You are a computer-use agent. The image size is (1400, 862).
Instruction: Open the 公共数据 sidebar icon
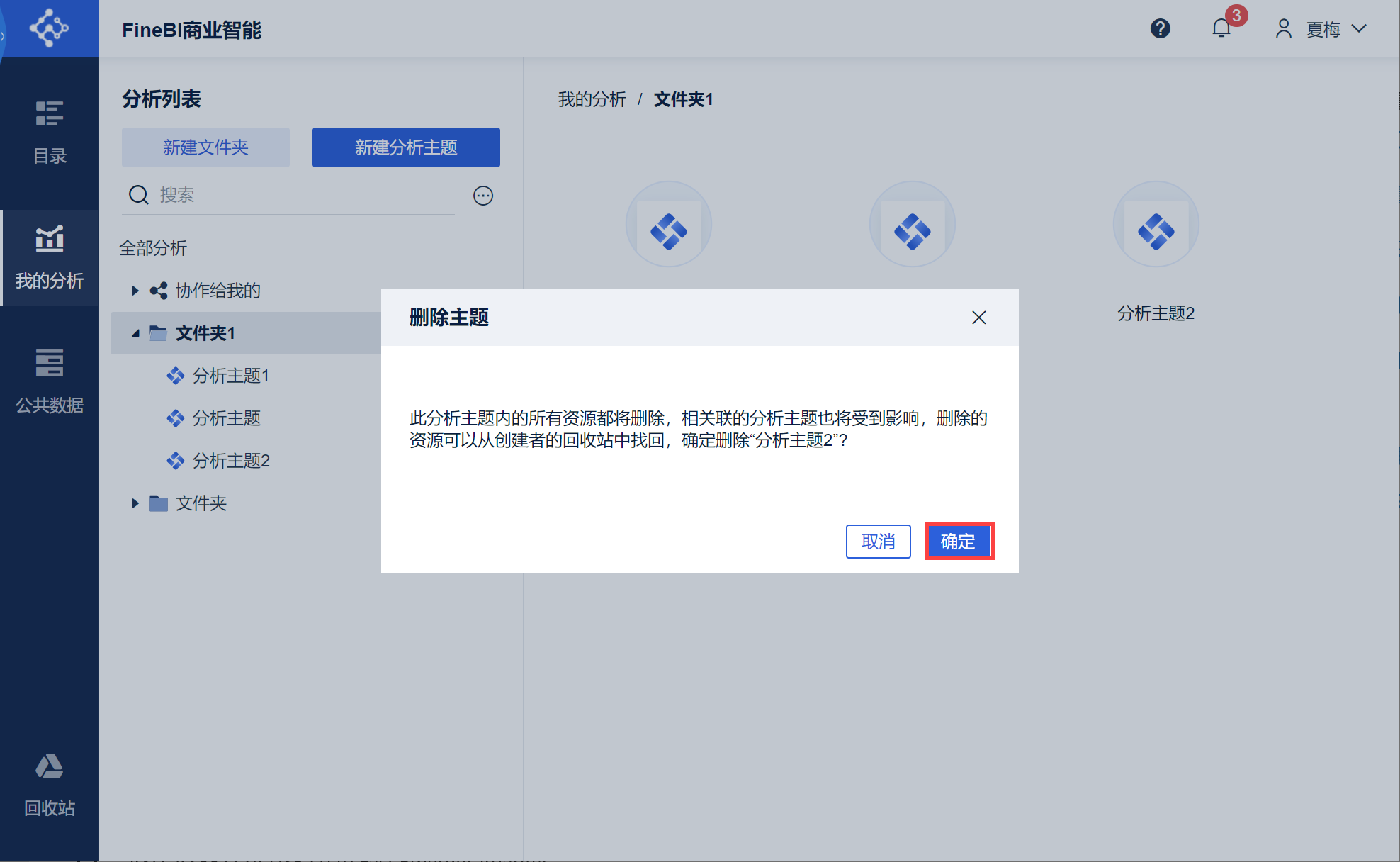[50, 381]
